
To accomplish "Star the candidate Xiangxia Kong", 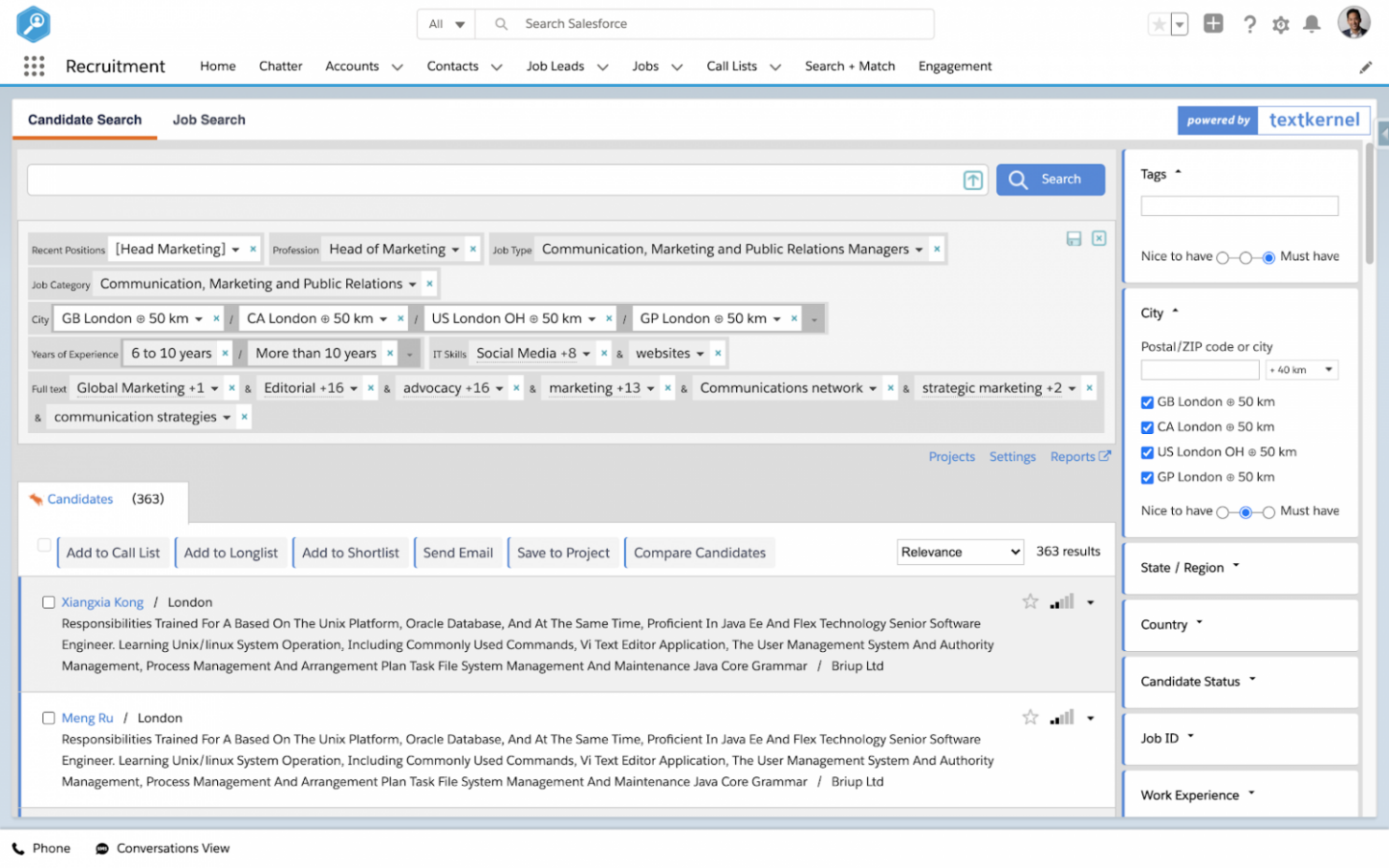I will 1029,601.
